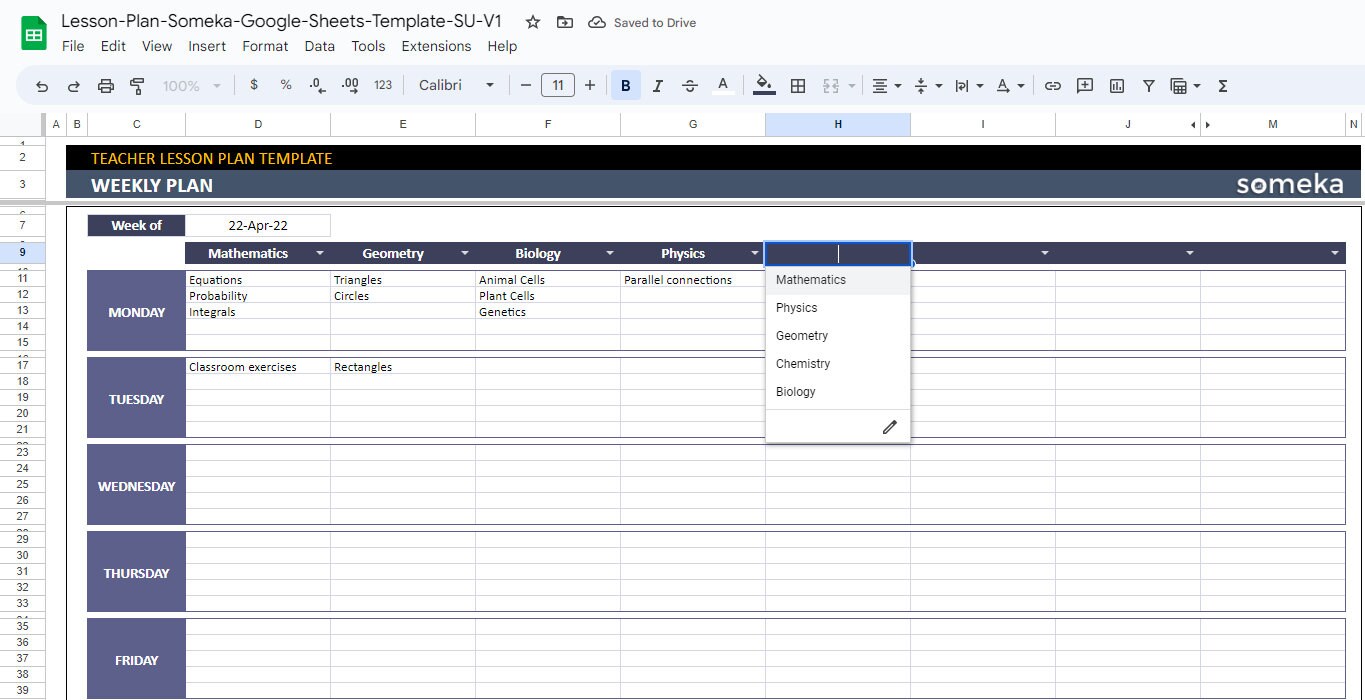The image size is (1365, 700).
Task: Open the fill color picker
Action: (763, 85)
